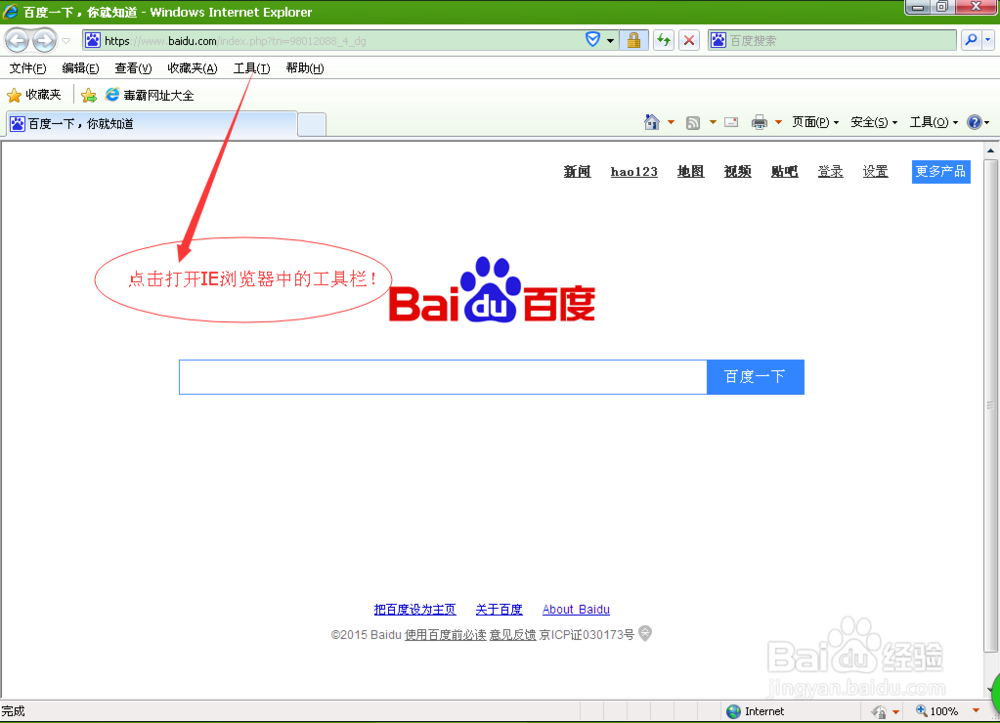Image resolution: width=1000 pixels, height=723 pixels.
Task: Click the add-to-favorites-bar star icon
Action: (x=89, y=96)
